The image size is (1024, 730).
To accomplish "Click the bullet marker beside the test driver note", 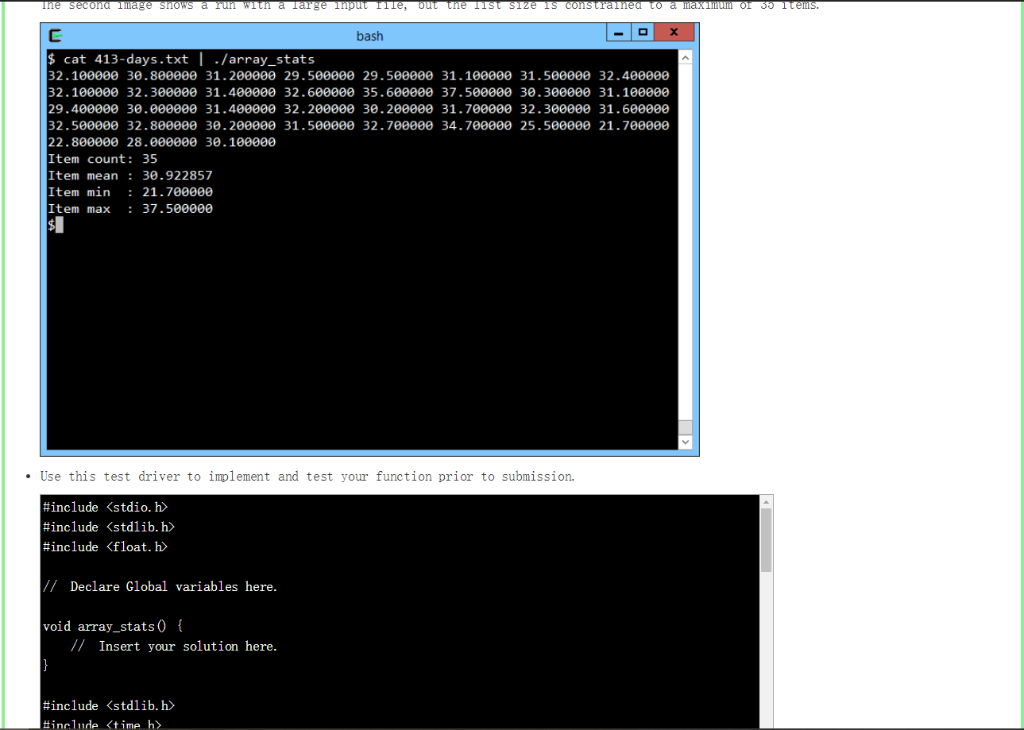I will (x=28, y=476).
